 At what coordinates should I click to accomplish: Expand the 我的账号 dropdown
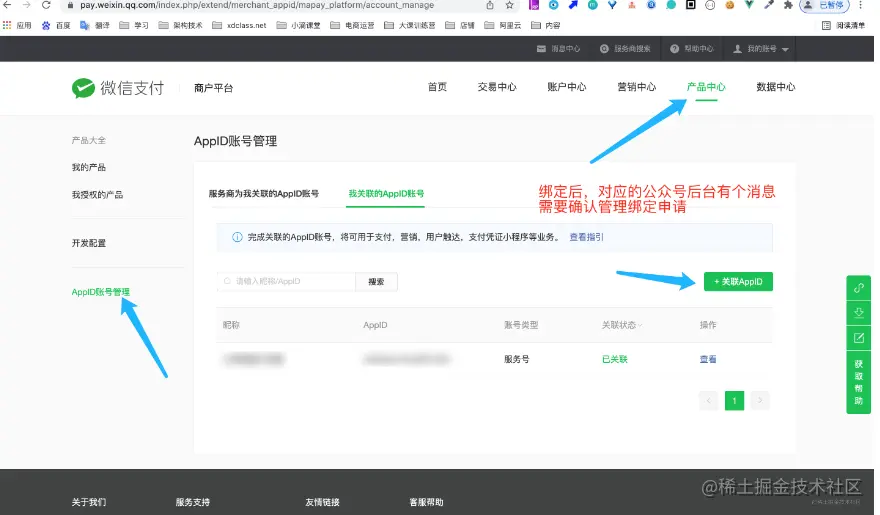pyautogui.click(x=761, y=49)
